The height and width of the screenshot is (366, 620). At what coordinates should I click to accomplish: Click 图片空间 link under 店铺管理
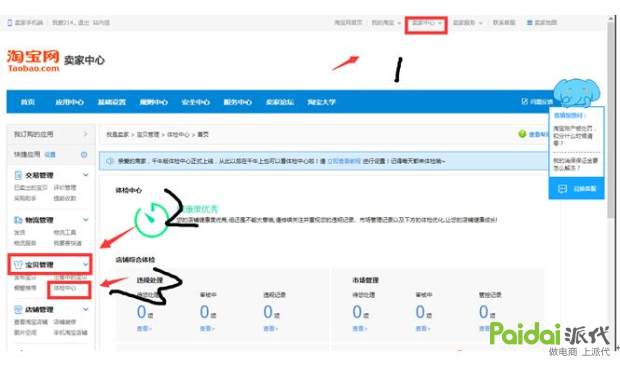pos(25,332)
